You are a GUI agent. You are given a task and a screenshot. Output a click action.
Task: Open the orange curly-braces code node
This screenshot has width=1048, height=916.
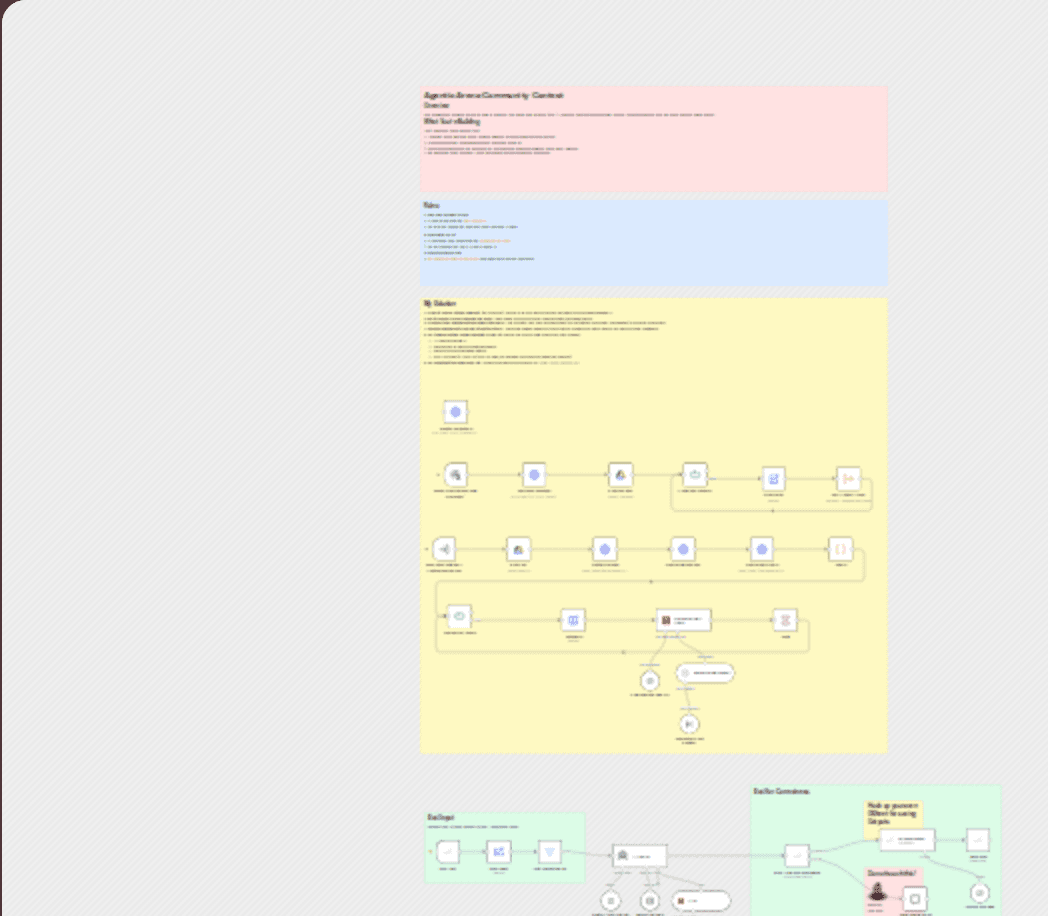click(840, 549)
